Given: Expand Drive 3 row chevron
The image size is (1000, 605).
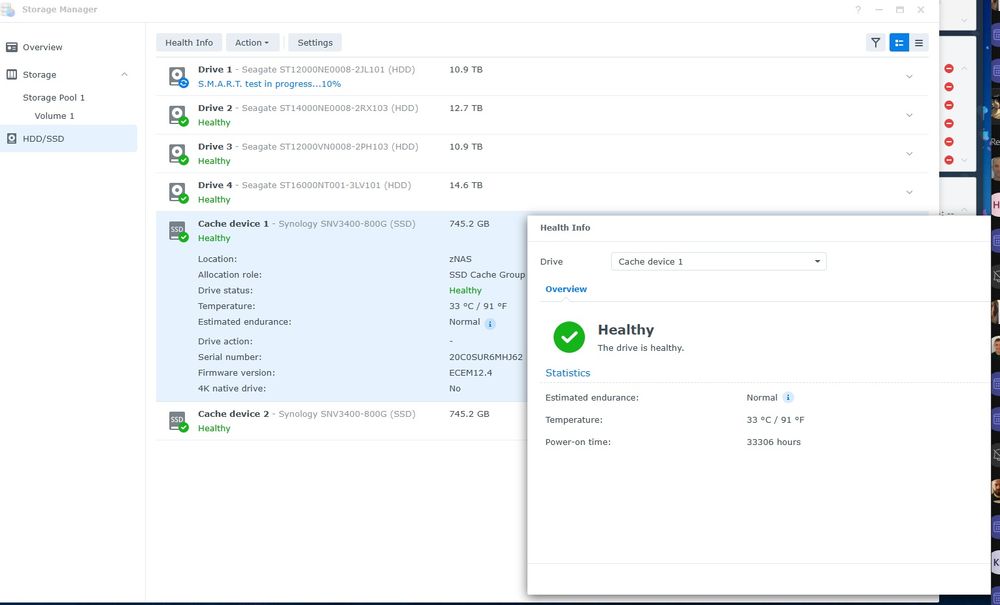Looking at the screenshot, I should click(x=909, y=154).
